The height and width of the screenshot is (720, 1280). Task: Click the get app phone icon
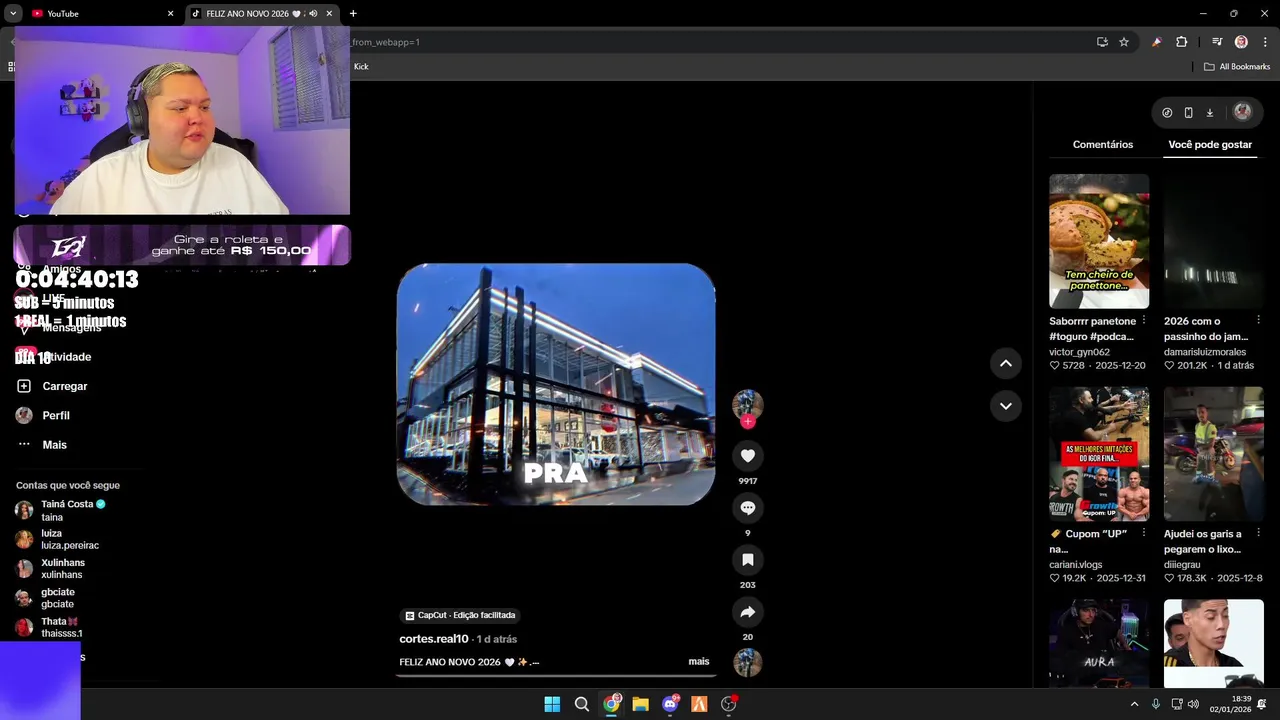coord(1188,113)
